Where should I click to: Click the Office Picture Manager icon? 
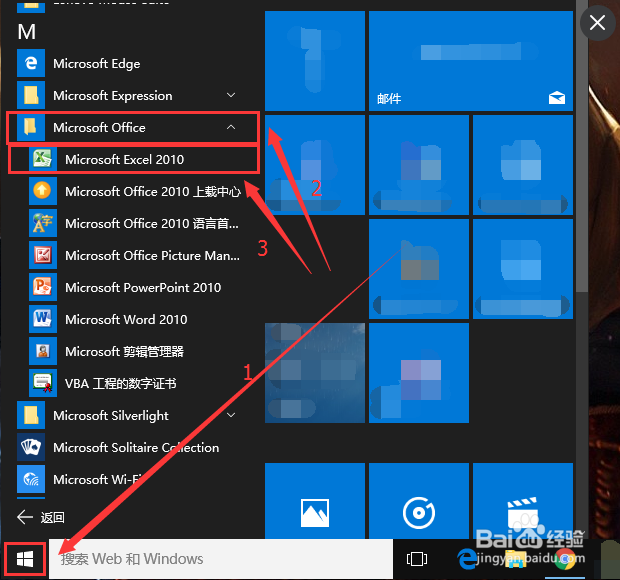coord(43,255)
